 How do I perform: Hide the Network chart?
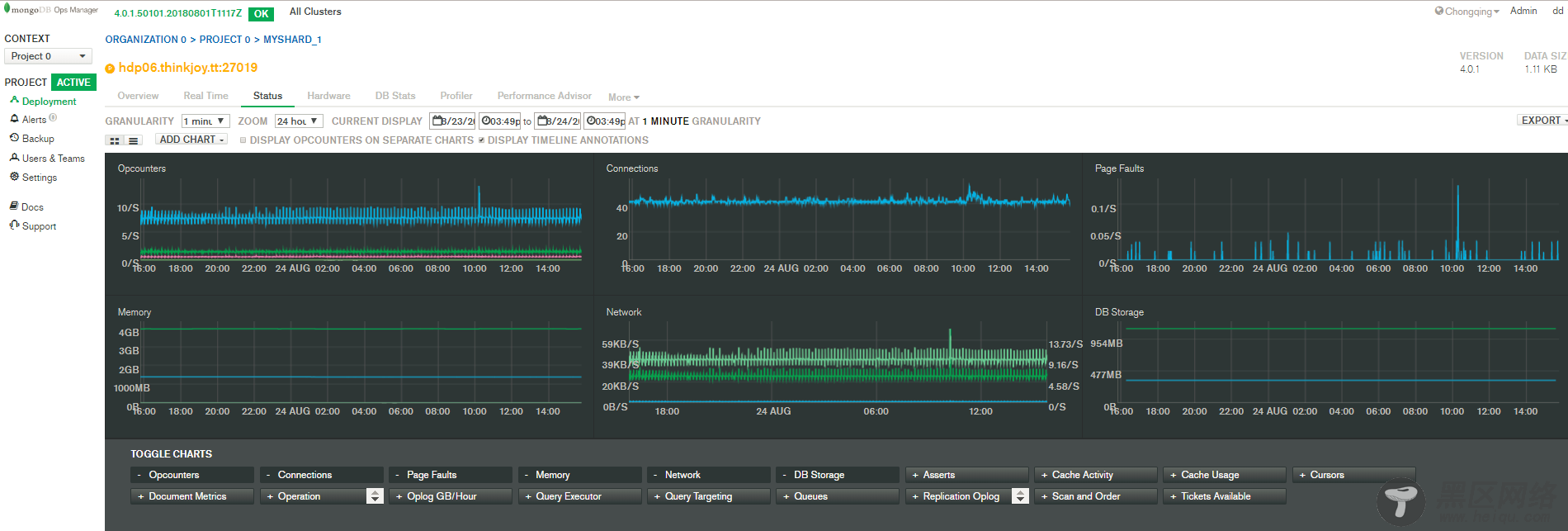tap(709, 475)
